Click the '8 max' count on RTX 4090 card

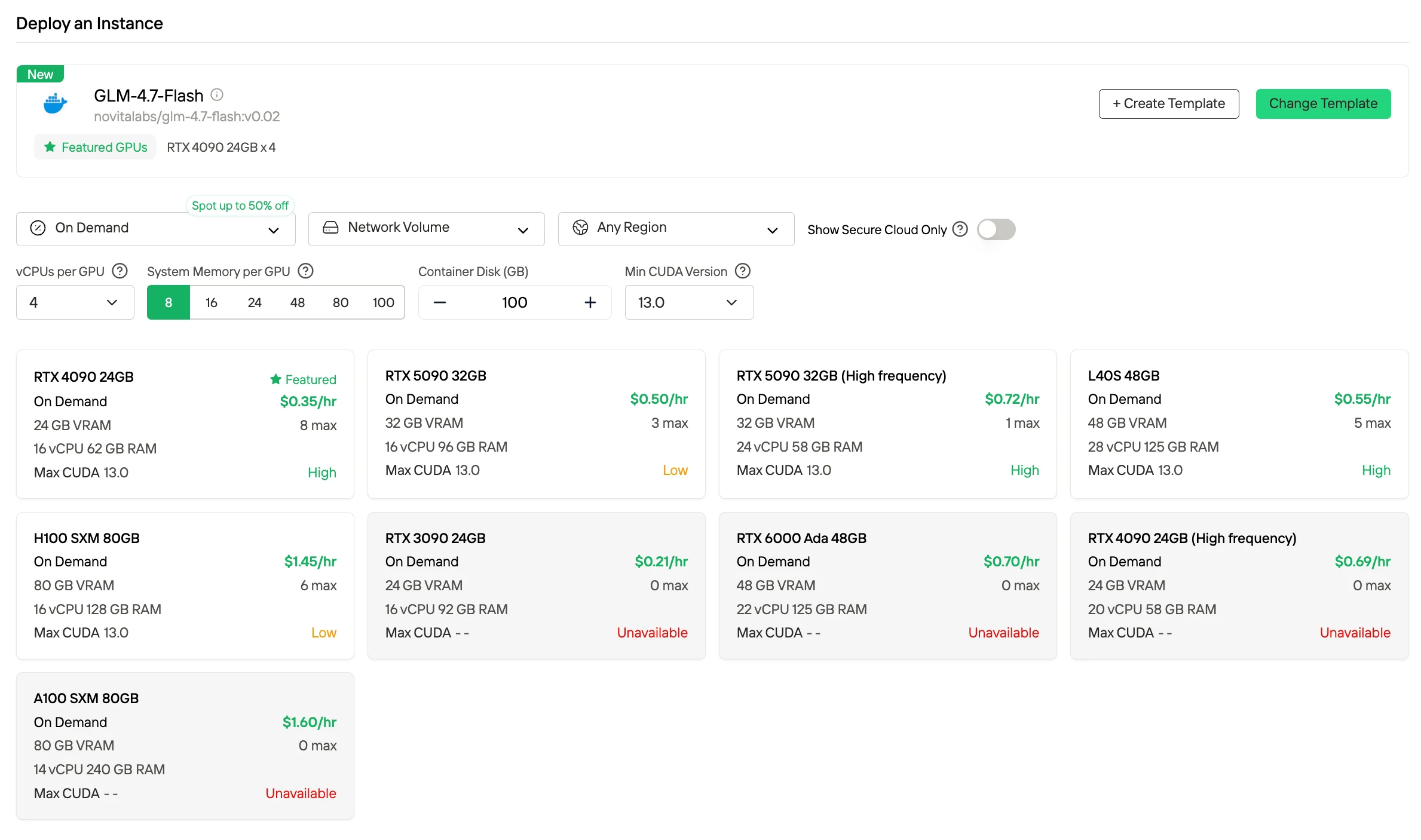pyautogui.click(x=318, y=425)
